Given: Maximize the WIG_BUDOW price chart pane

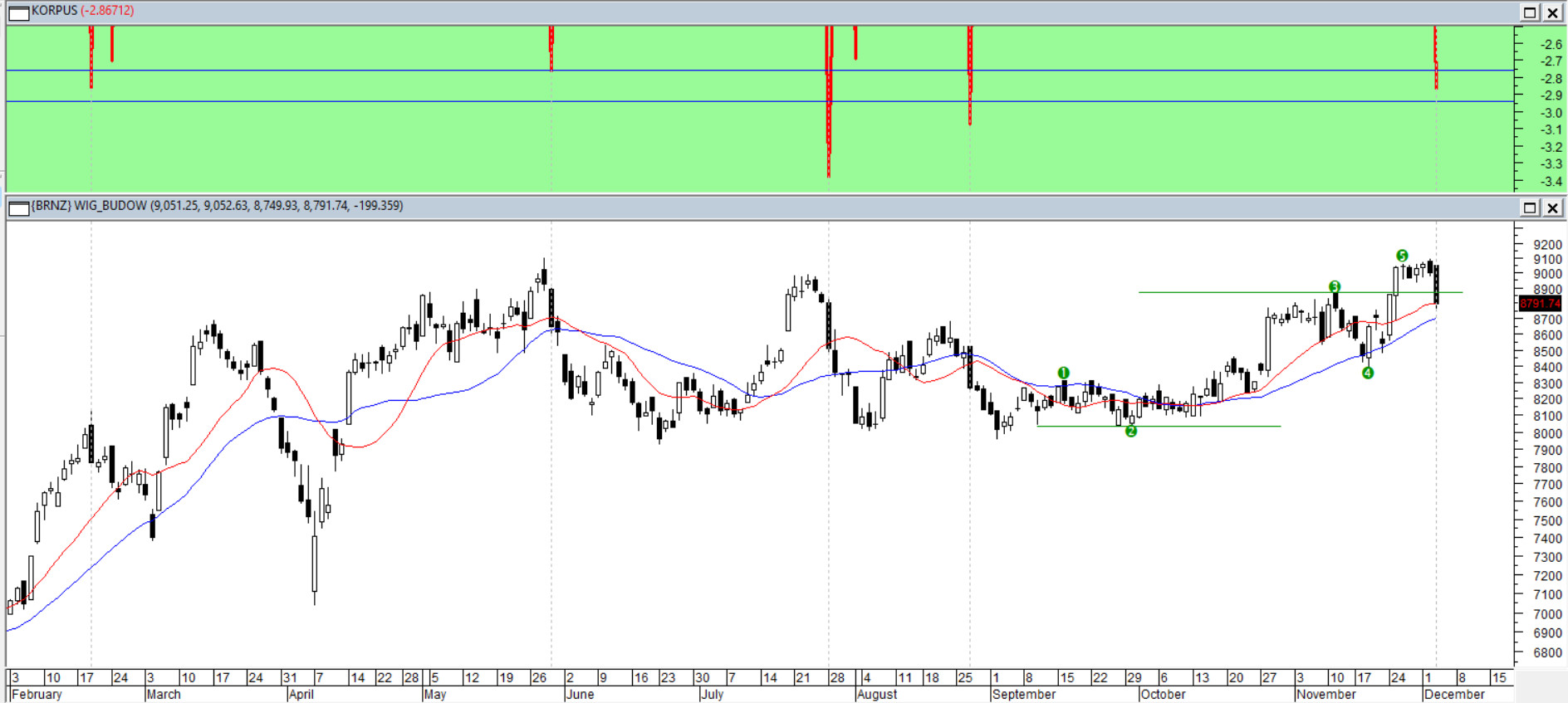Looking at the screenshot, I should point(1529,207).
